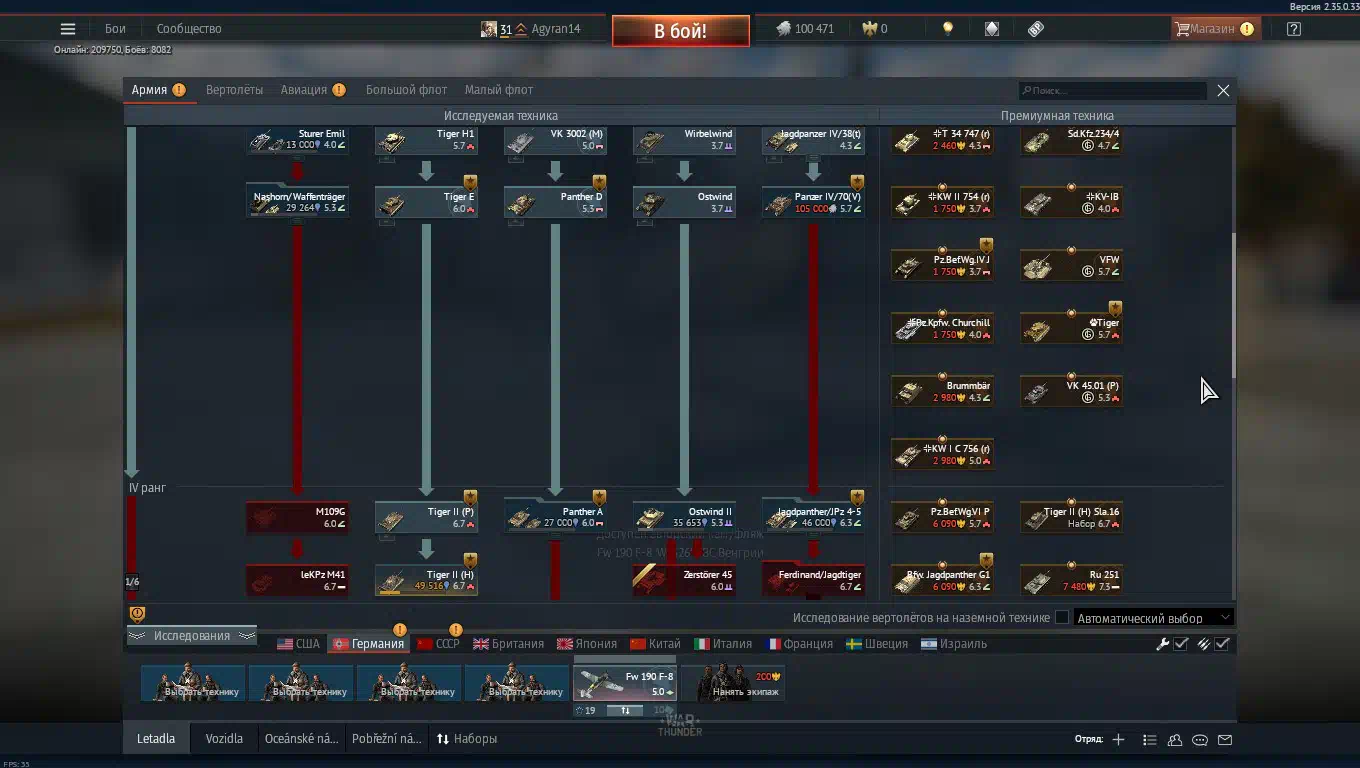Click the Silver Lions balance 100 471
This screenshot has width=1360, height=768.
point(805,29)
